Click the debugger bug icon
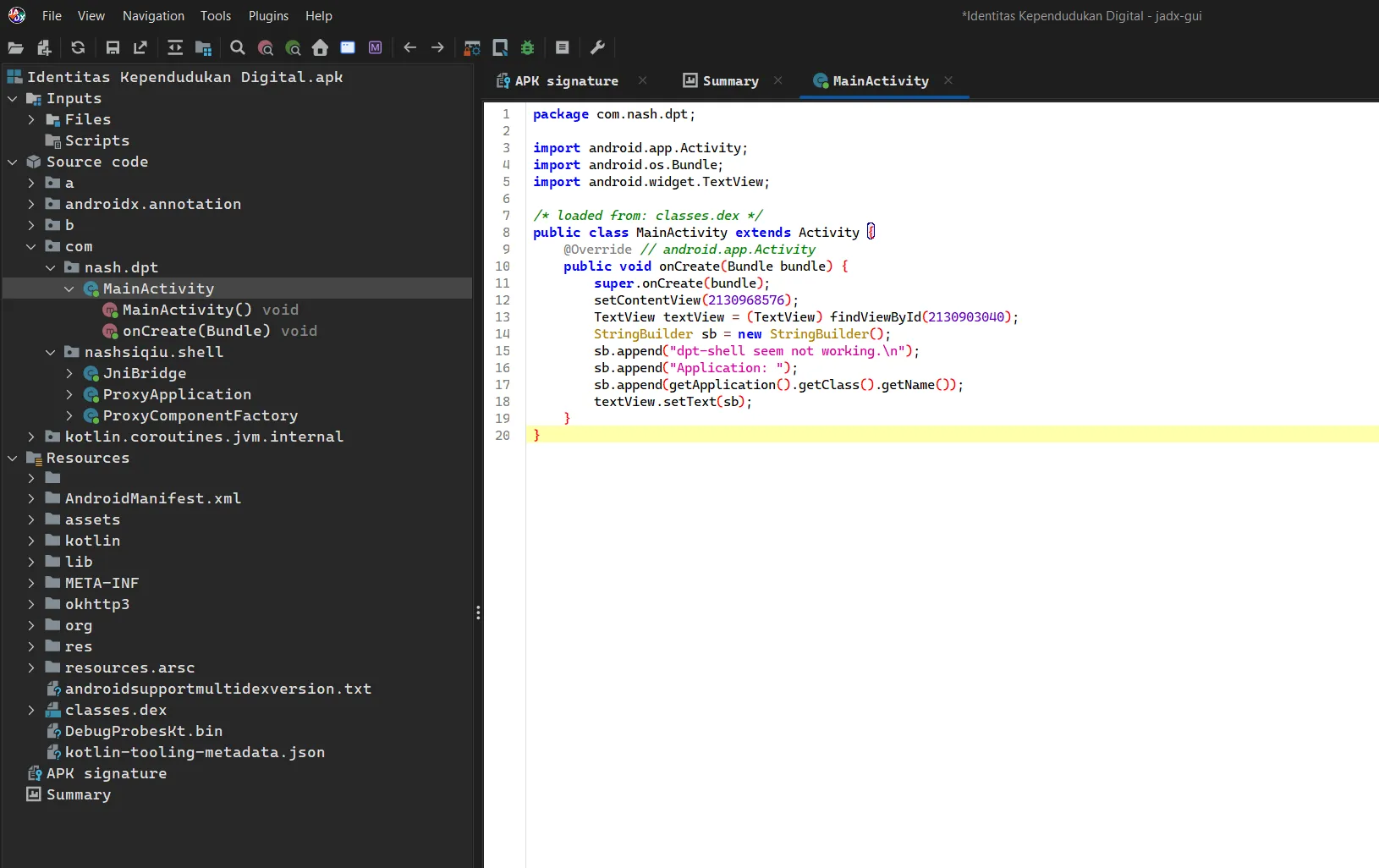This screenshot has height=868, width=1379. tap(528, 48)
